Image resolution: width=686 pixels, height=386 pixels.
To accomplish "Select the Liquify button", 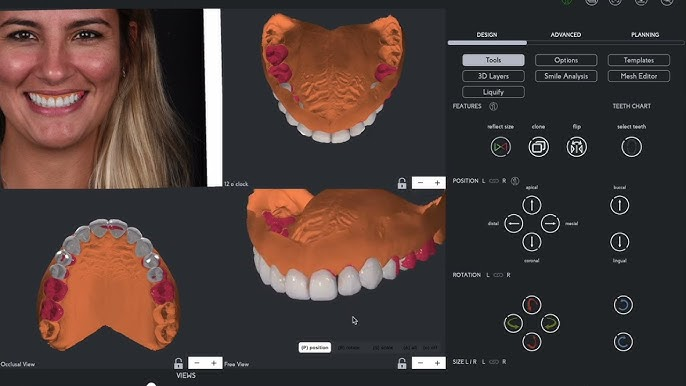I will 493,92.
